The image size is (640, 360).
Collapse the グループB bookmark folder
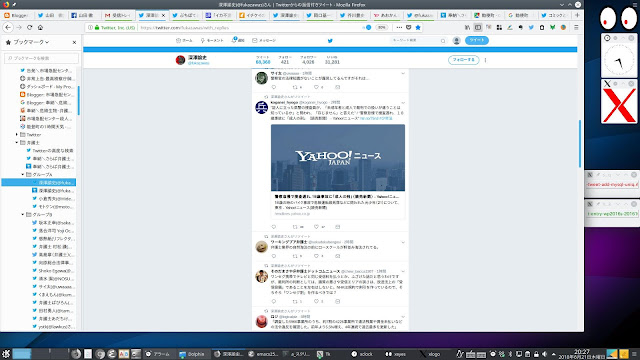point(23,214)
